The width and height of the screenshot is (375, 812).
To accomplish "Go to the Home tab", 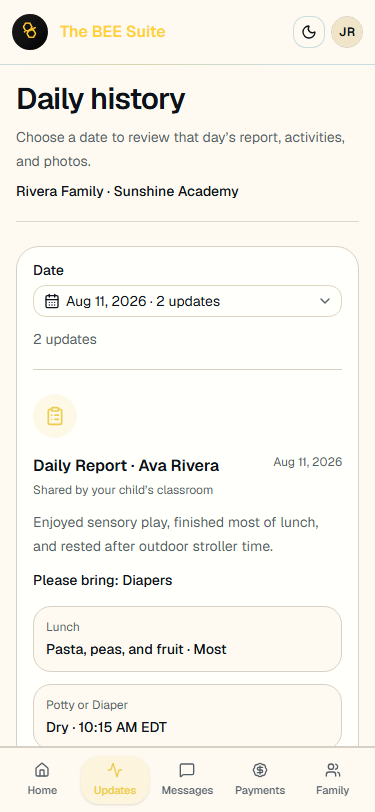I will [42, 779].
